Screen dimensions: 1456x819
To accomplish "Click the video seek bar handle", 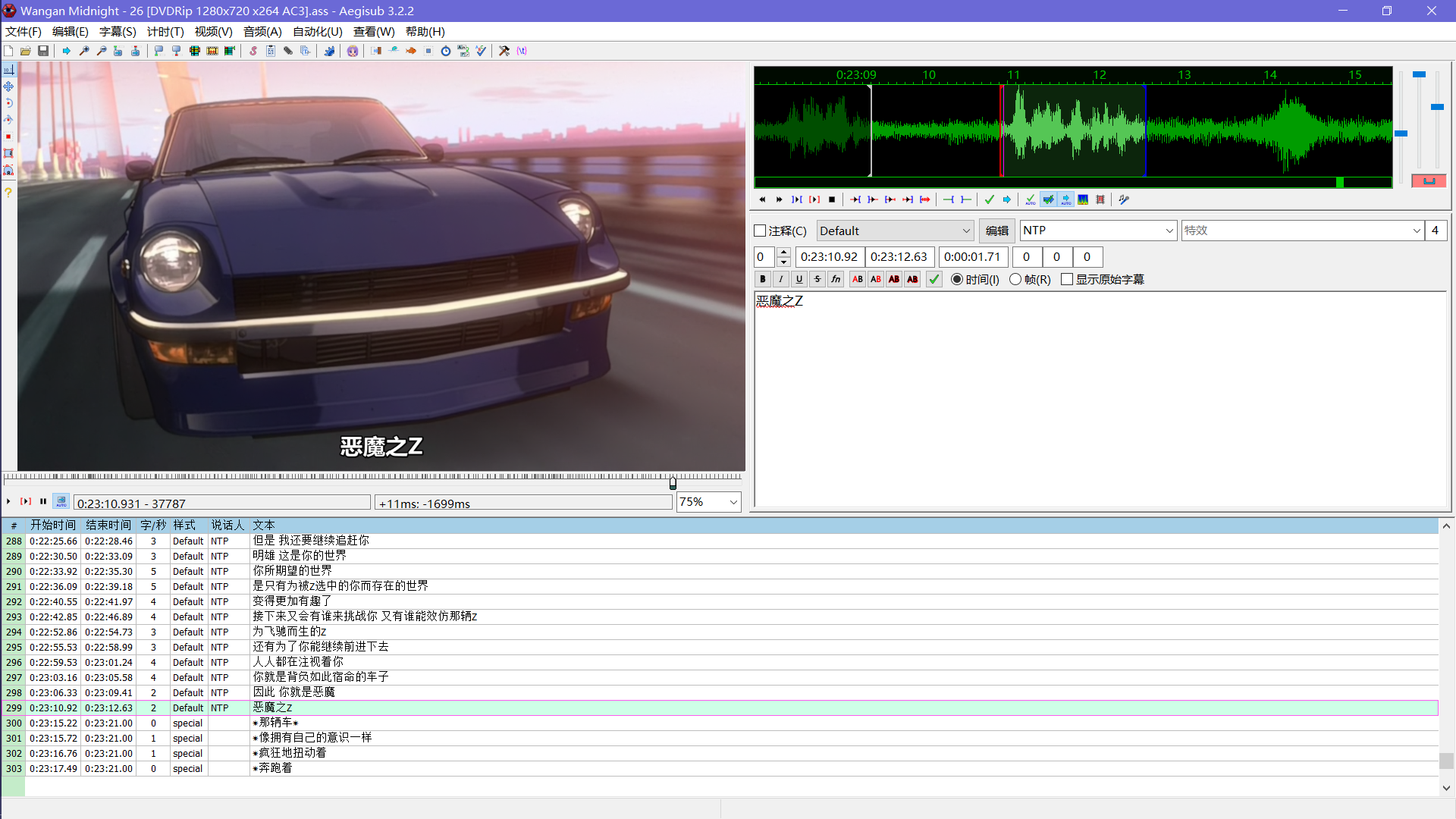I will (673, 482).
